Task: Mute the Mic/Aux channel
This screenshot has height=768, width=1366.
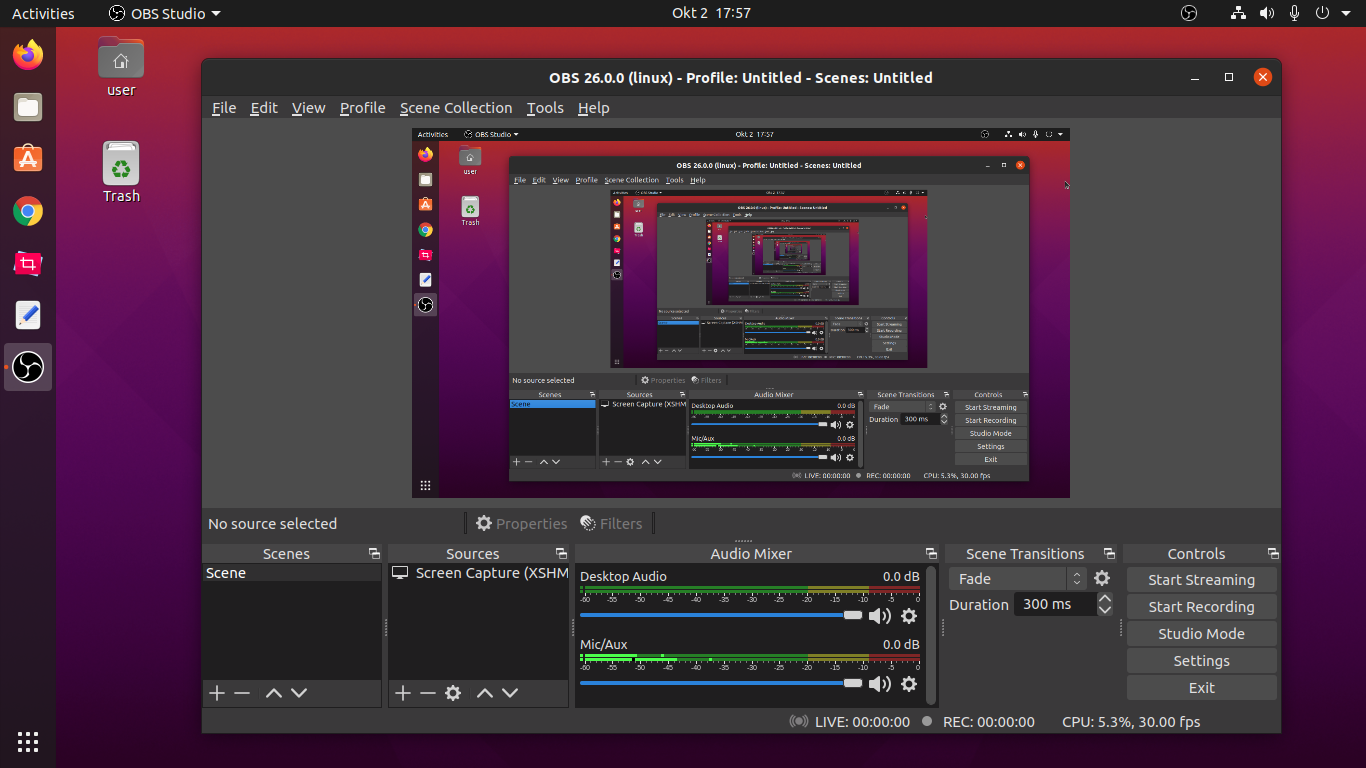Action: [880, 684]
